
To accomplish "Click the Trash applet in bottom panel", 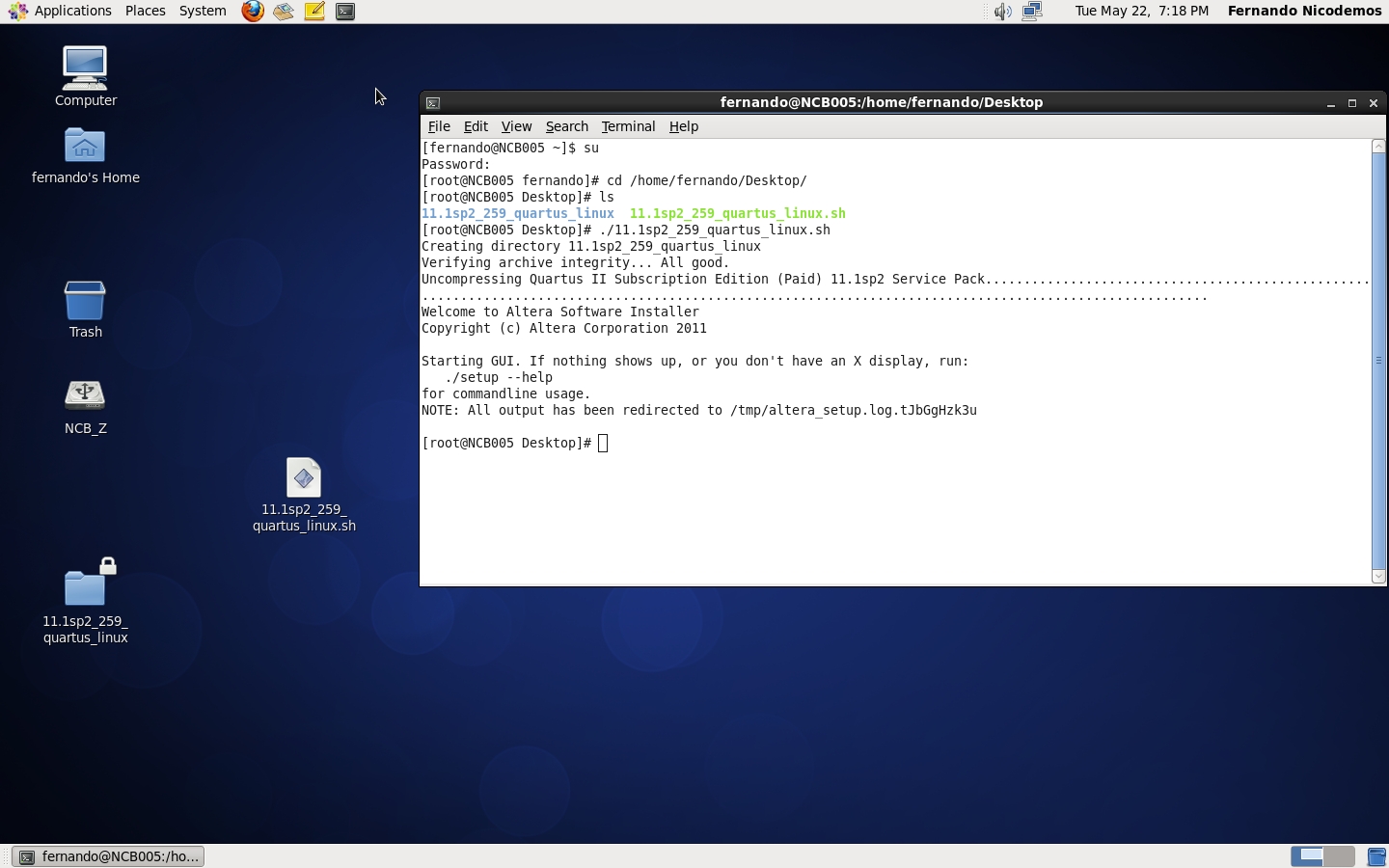I will [x=1376, y=856].
